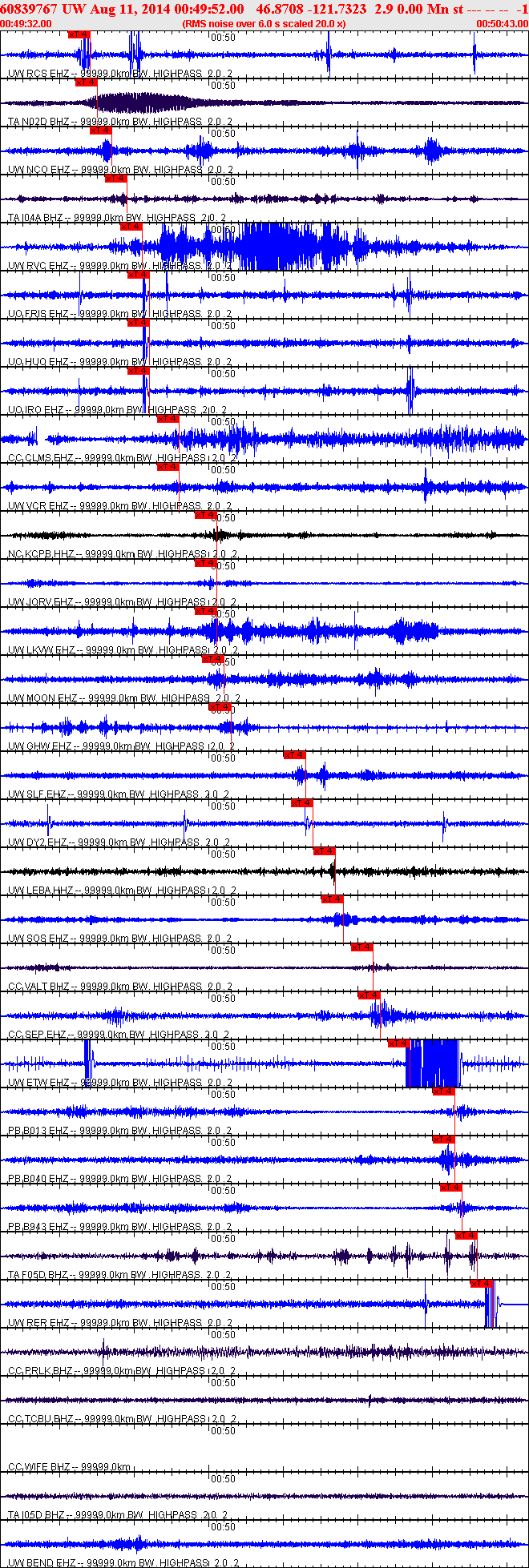Select the UW MOON EHZ station label
Image resolution: width=529 pixels, height=1568 pixels.
[43, 698]
